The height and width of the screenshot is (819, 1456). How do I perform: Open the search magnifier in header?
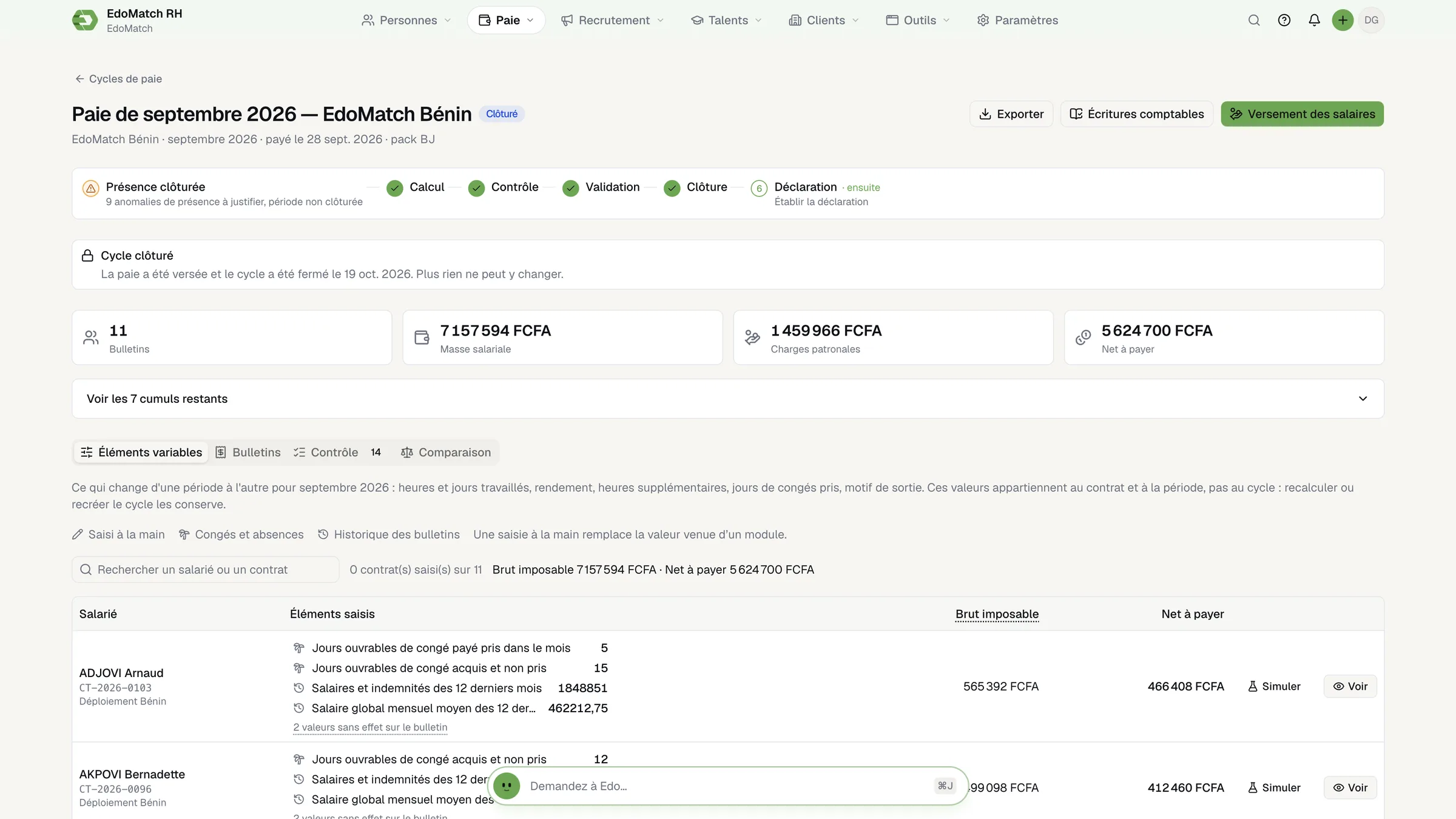(x=1254, y=20)
